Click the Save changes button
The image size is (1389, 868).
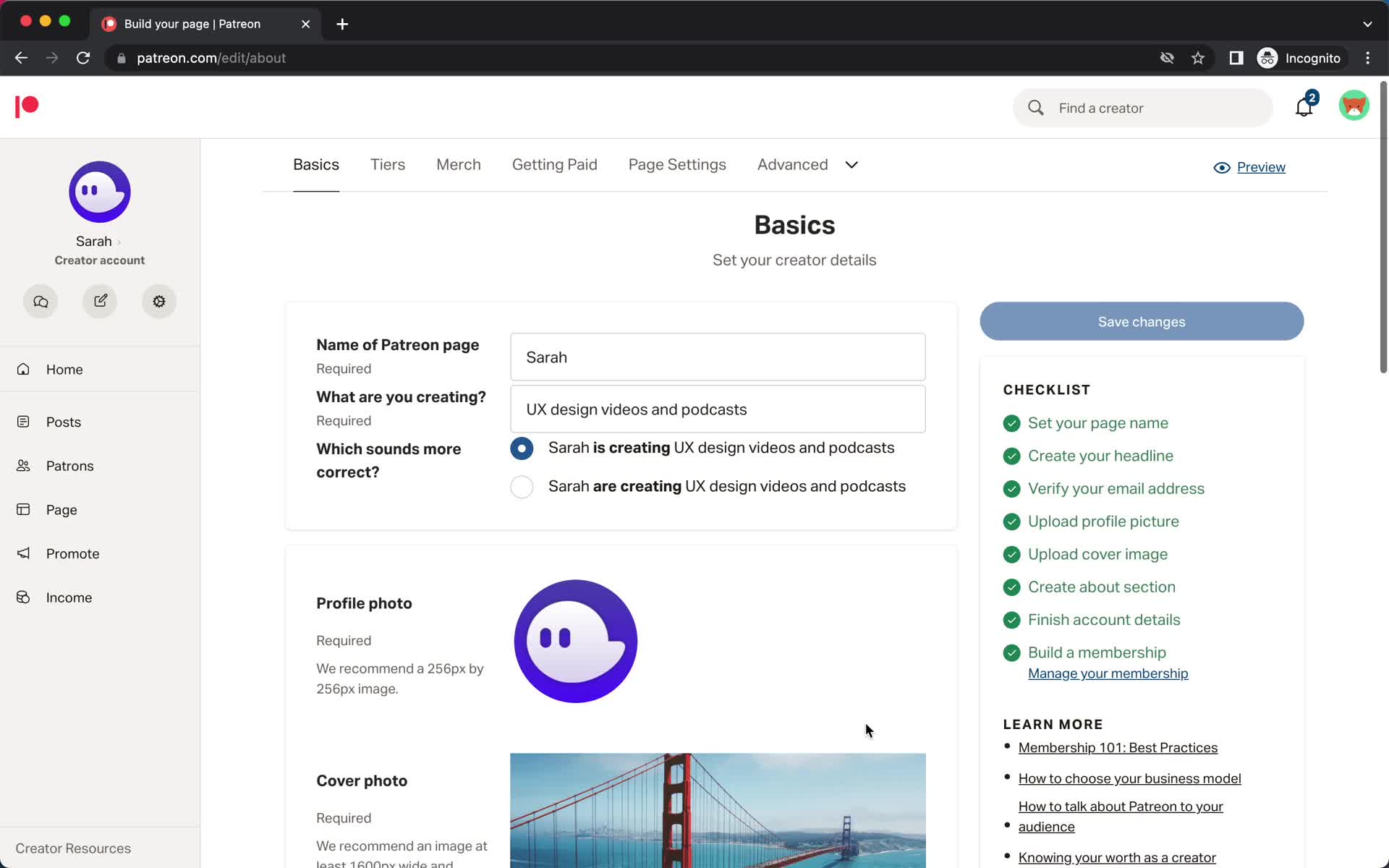[1142, 321]
